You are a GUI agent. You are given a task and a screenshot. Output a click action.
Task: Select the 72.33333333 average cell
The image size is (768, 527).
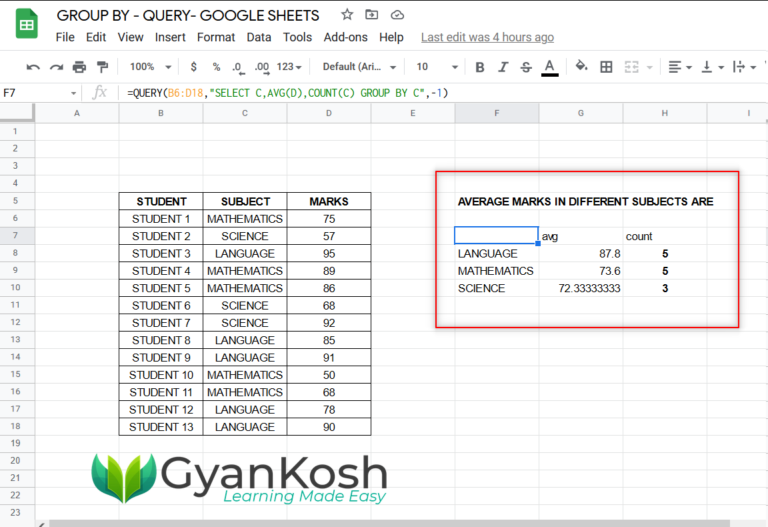pyautogui.click(x=581, y=288)
